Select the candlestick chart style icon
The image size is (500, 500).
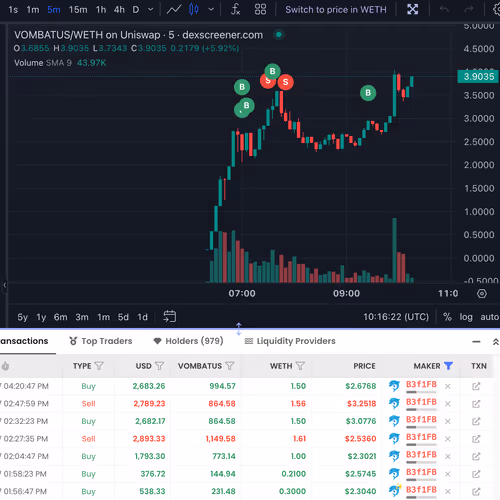(194, 10)
